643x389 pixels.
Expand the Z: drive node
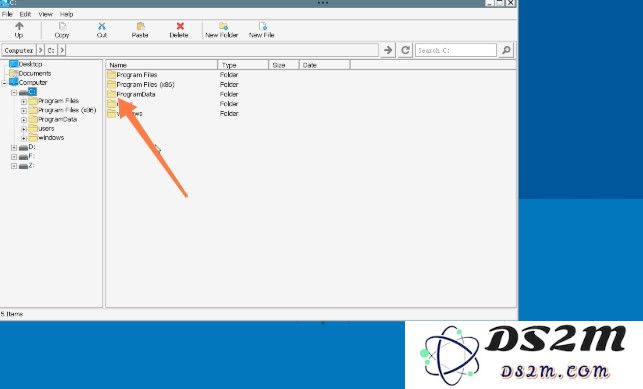tap(14, 166)
